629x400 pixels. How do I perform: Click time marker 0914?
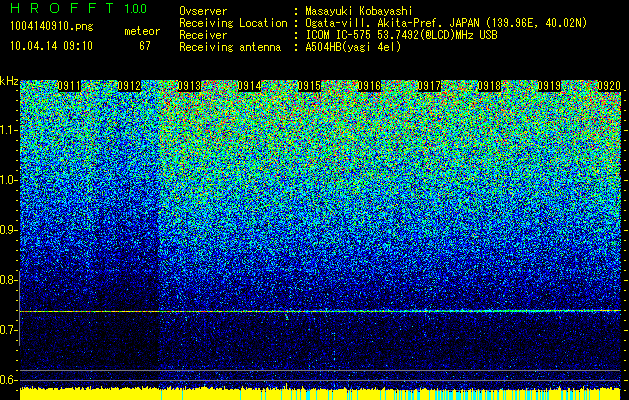point(249,86)
